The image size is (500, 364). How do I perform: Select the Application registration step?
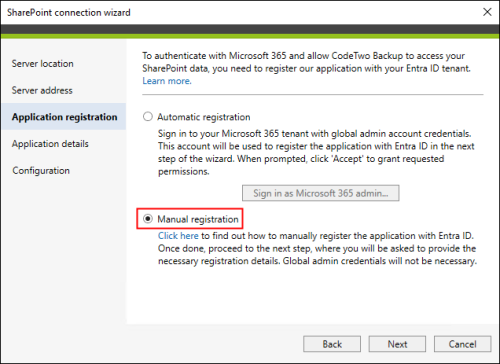[65, 117]
